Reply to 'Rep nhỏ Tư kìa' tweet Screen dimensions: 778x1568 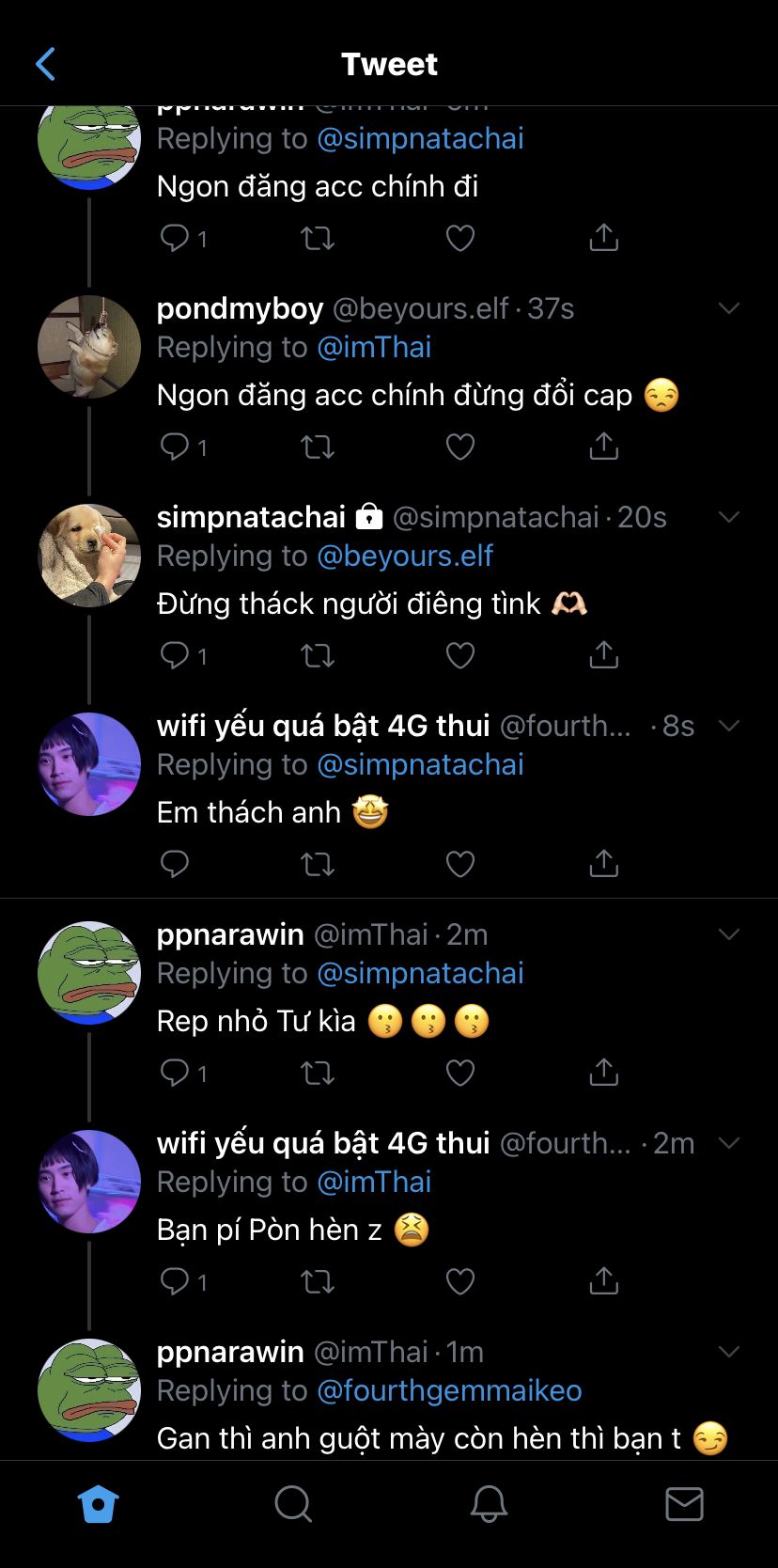click(x=176, y=1072)
